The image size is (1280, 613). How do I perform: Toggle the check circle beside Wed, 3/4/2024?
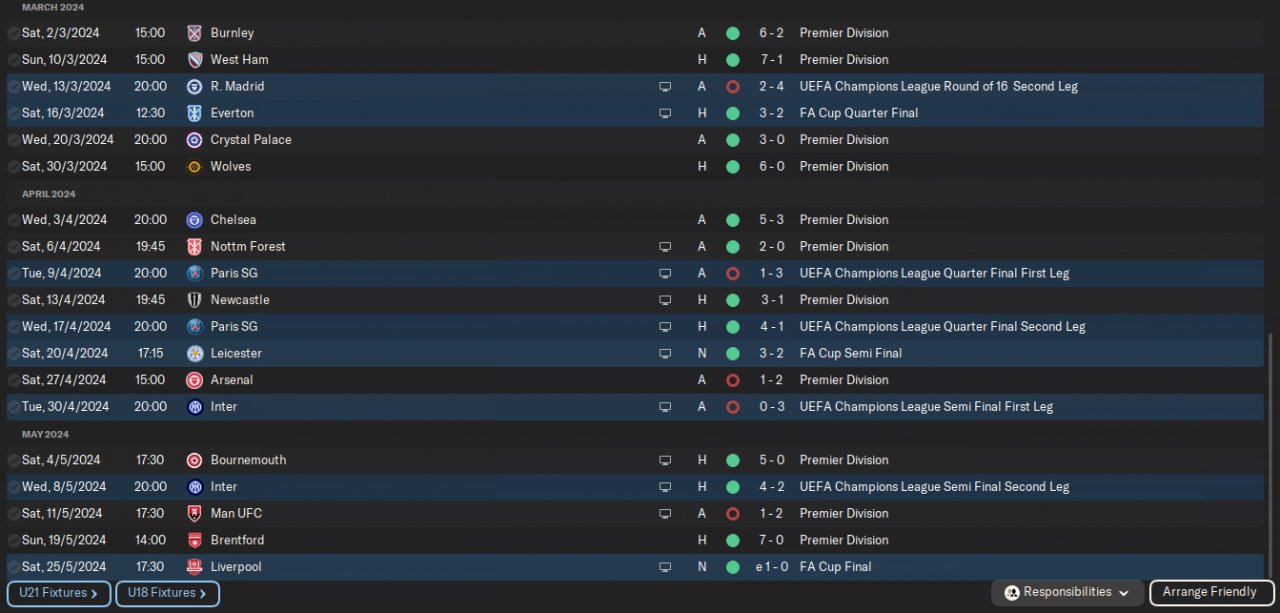(x=14, y=220)
